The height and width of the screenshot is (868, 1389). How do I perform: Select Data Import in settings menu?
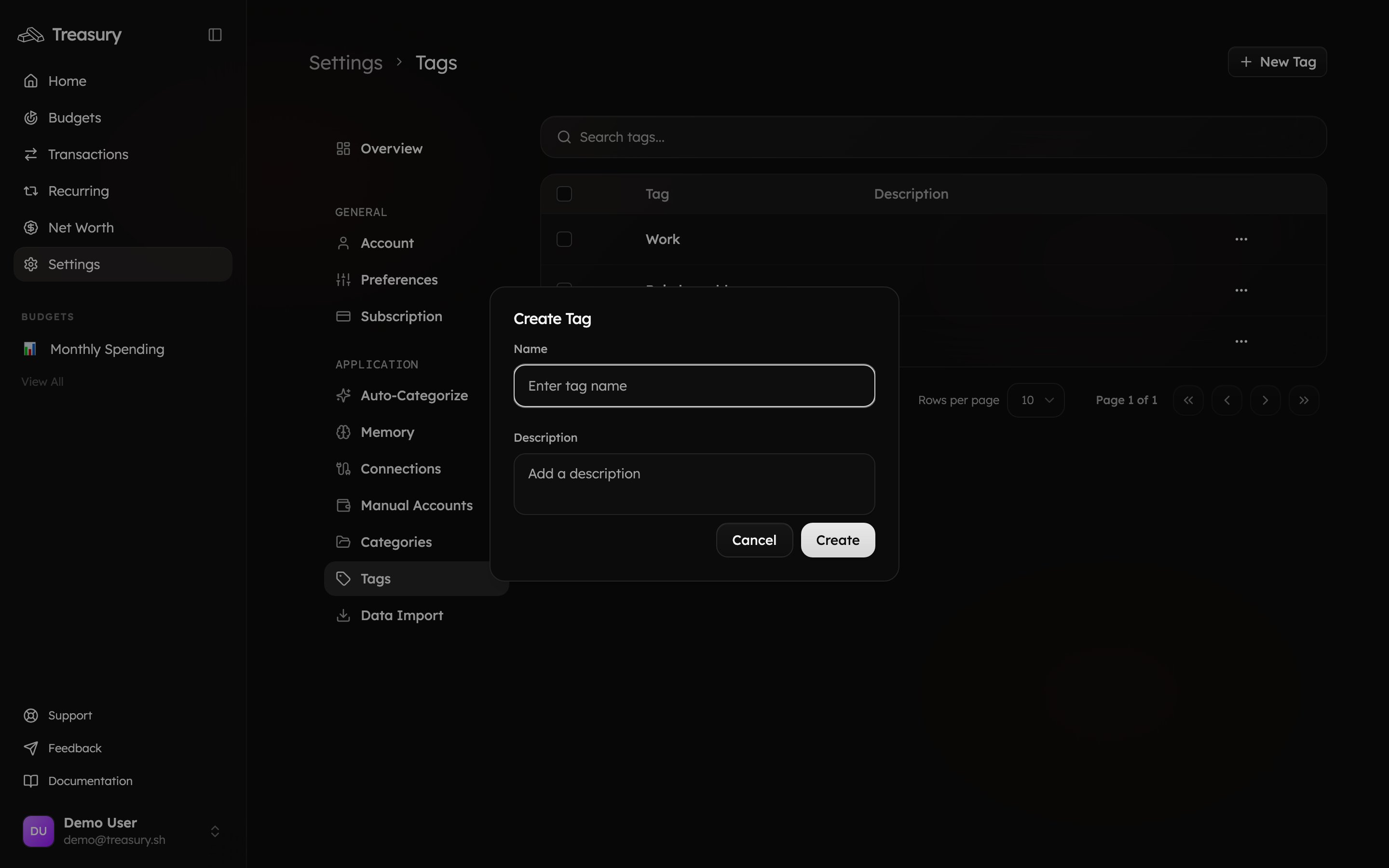(x=416, y=615)
